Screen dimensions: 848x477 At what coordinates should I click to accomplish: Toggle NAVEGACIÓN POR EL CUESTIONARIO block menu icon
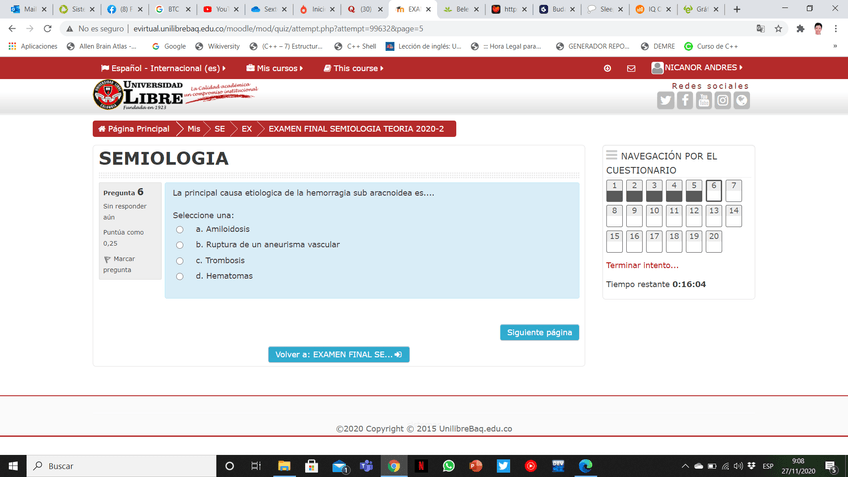point(612,155)
